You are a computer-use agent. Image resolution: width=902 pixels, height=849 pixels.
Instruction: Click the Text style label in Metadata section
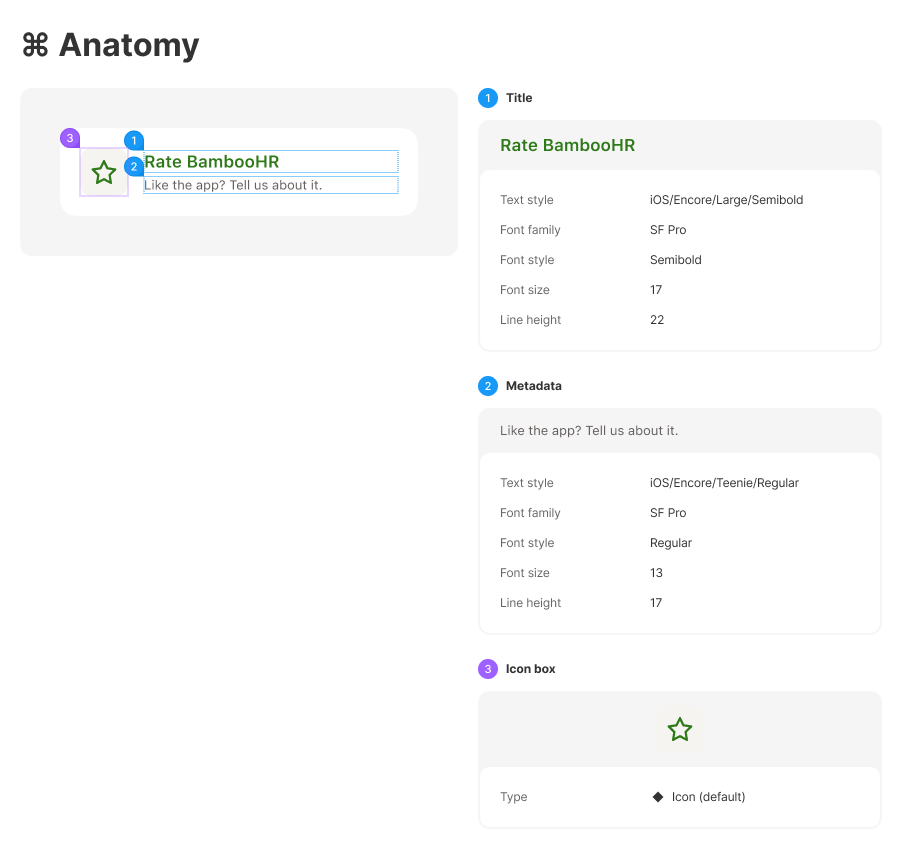(x=527, y=483)
